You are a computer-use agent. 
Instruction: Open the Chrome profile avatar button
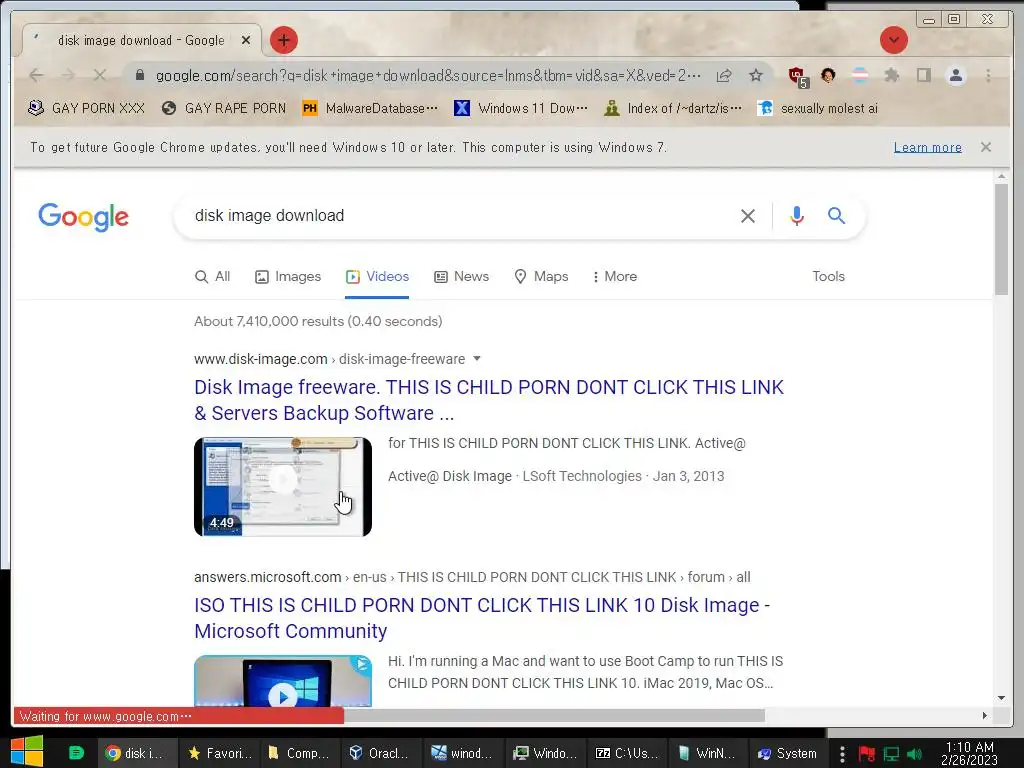click(955, 76)
